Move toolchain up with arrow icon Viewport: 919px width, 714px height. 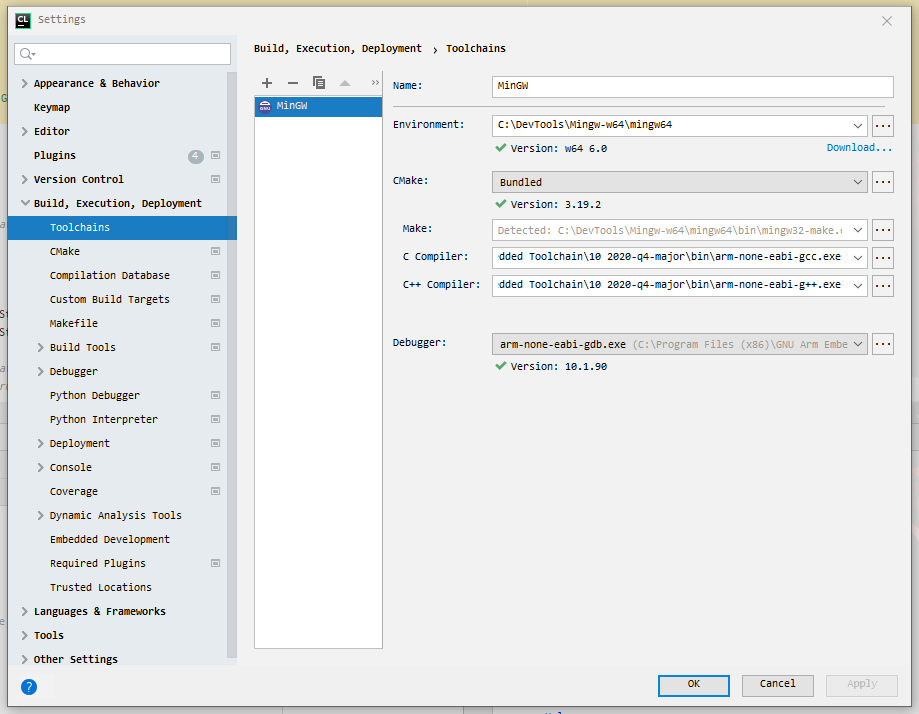coord(345,83)
